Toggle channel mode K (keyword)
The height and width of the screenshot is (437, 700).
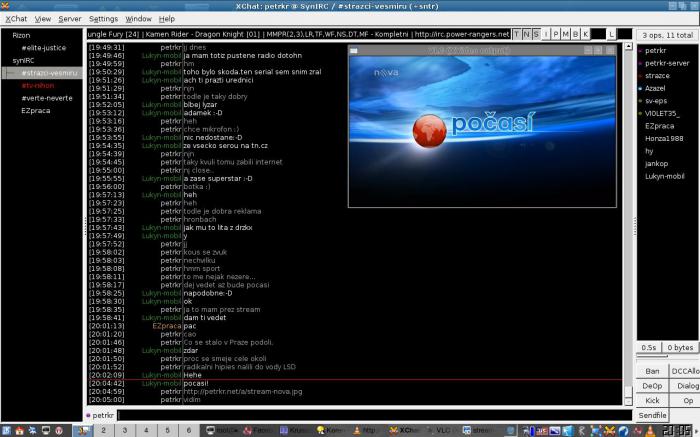(x=585, y=34)
